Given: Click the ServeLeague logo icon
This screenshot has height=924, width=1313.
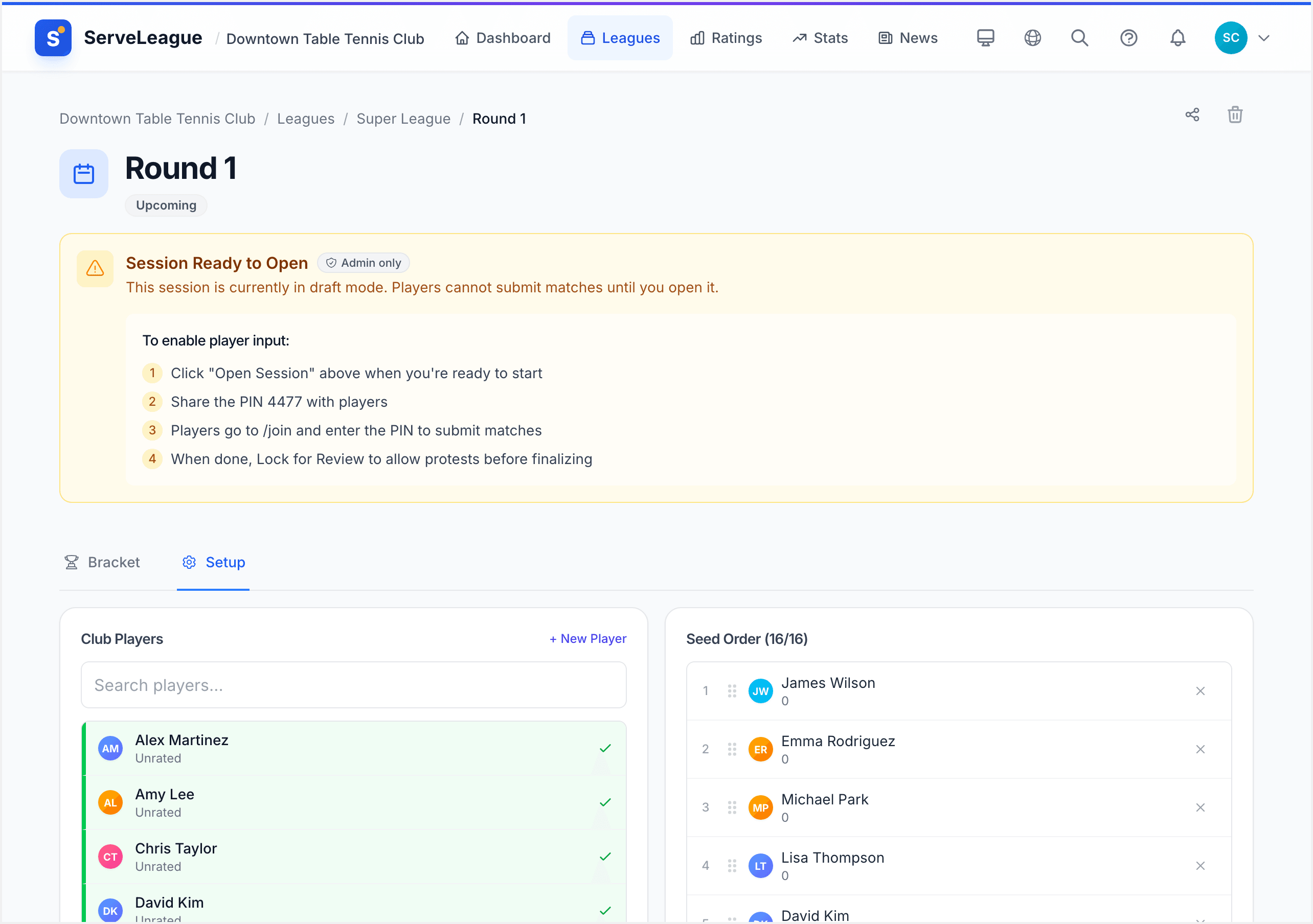Looking at the screenshot, I should coord(53,38).
